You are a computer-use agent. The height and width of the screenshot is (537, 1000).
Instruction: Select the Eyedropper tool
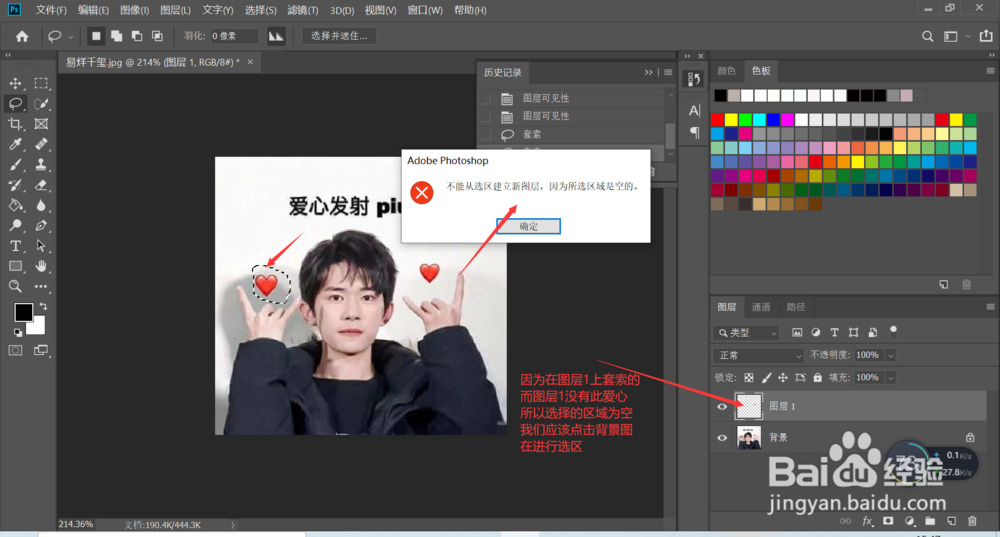tap(15, 144)
